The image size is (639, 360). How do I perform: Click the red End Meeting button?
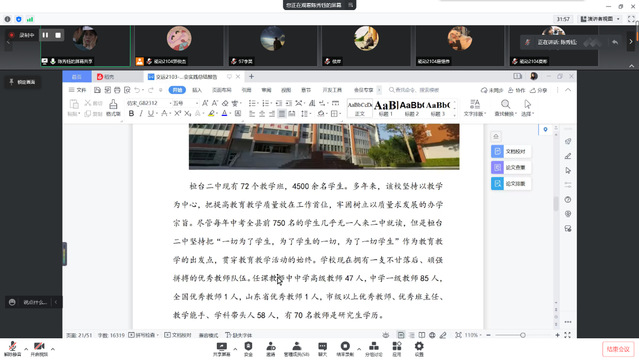[618, 349]
